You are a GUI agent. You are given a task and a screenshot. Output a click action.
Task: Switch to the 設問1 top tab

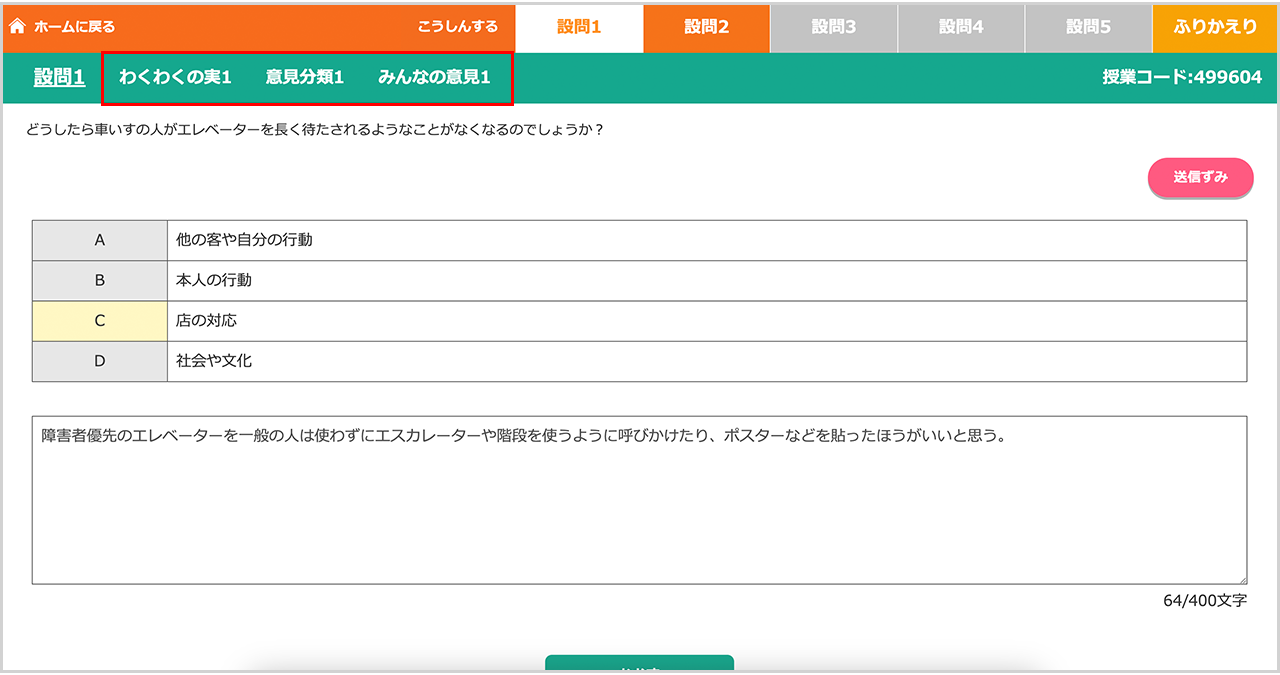pyautogui.click(x=579, y=27)
